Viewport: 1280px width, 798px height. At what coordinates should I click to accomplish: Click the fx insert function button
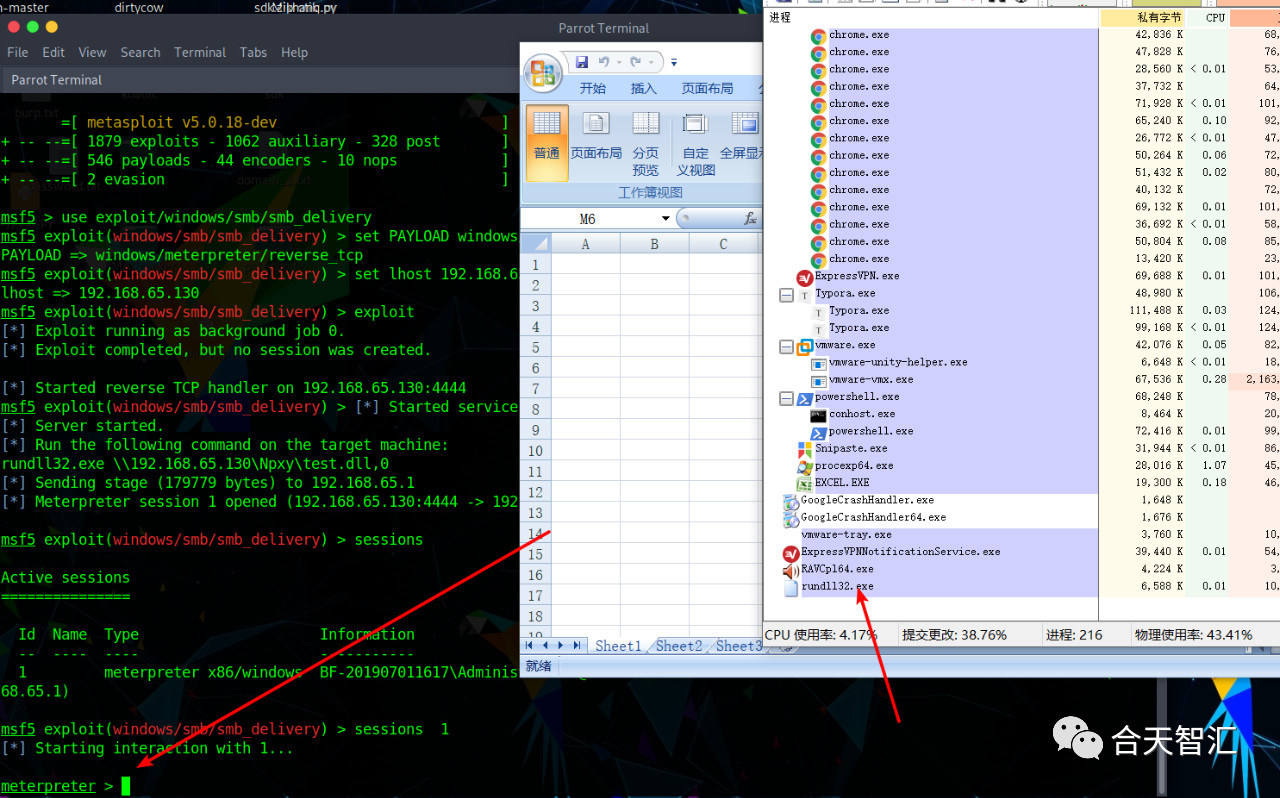coord(750,219)
